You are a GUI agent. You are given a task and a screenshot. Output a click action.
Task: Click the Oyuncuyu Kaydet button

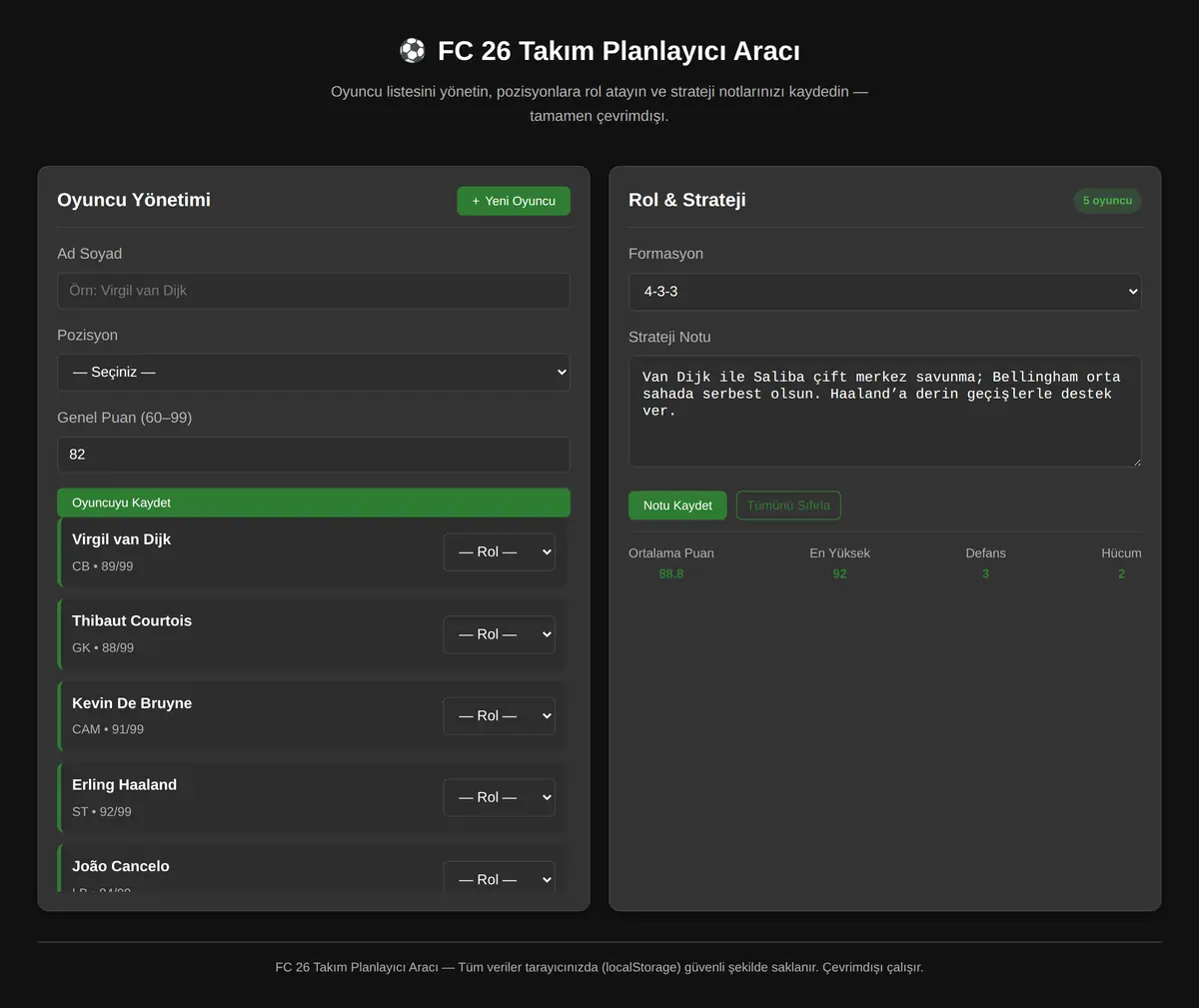(x=314, y=503)
